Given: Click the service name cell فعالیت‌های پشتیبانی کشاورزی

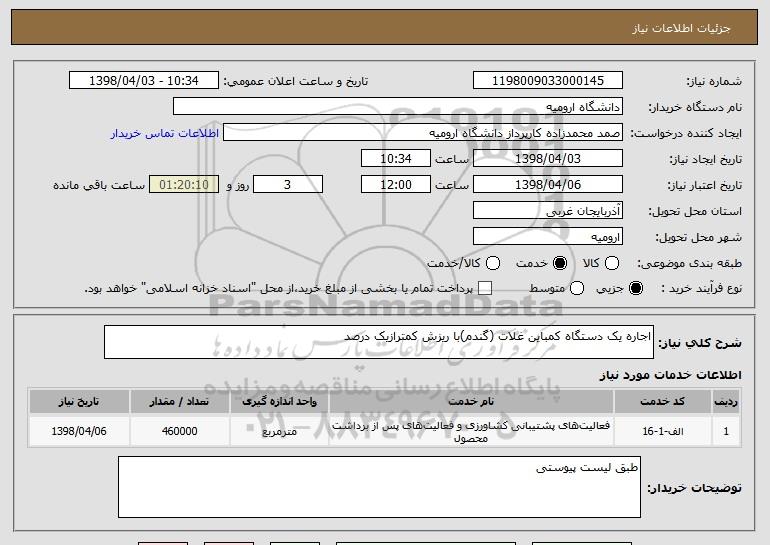Looking at the screenshot, I should (471, 431).
